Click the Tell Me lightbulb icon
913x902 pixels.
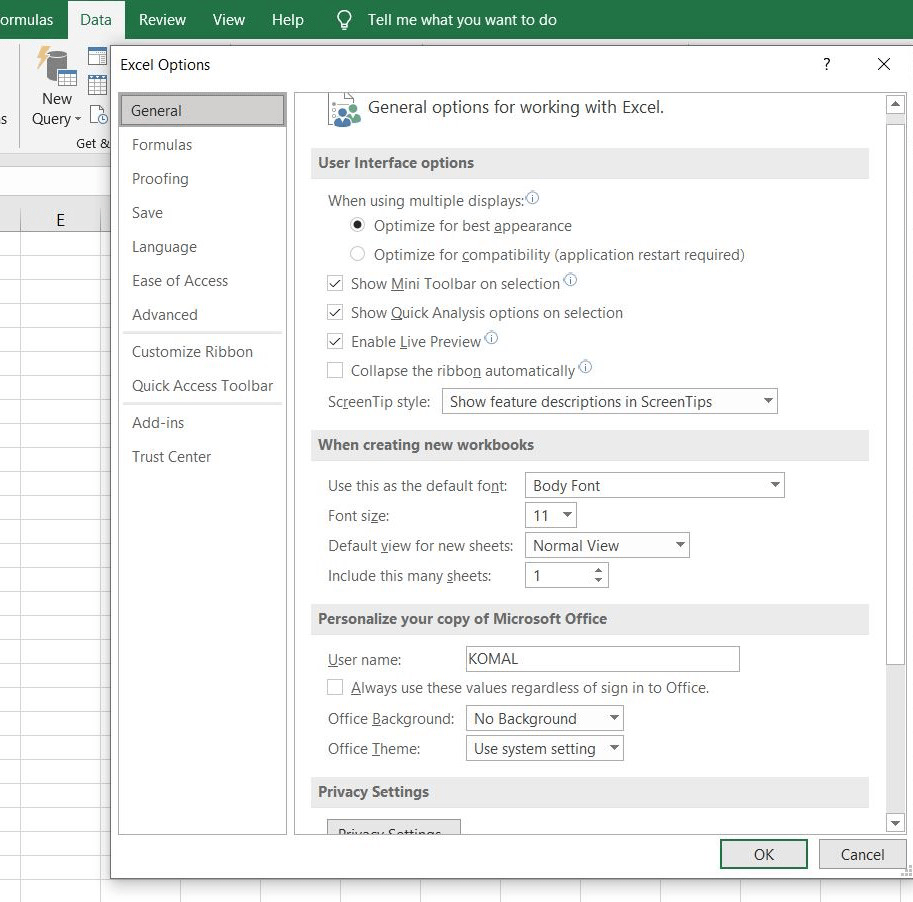[x=343, y=18]
